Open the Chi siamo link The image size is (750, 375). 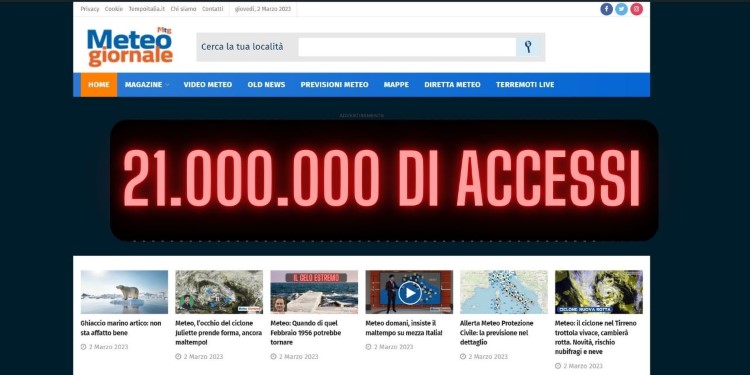coord(183,9)
